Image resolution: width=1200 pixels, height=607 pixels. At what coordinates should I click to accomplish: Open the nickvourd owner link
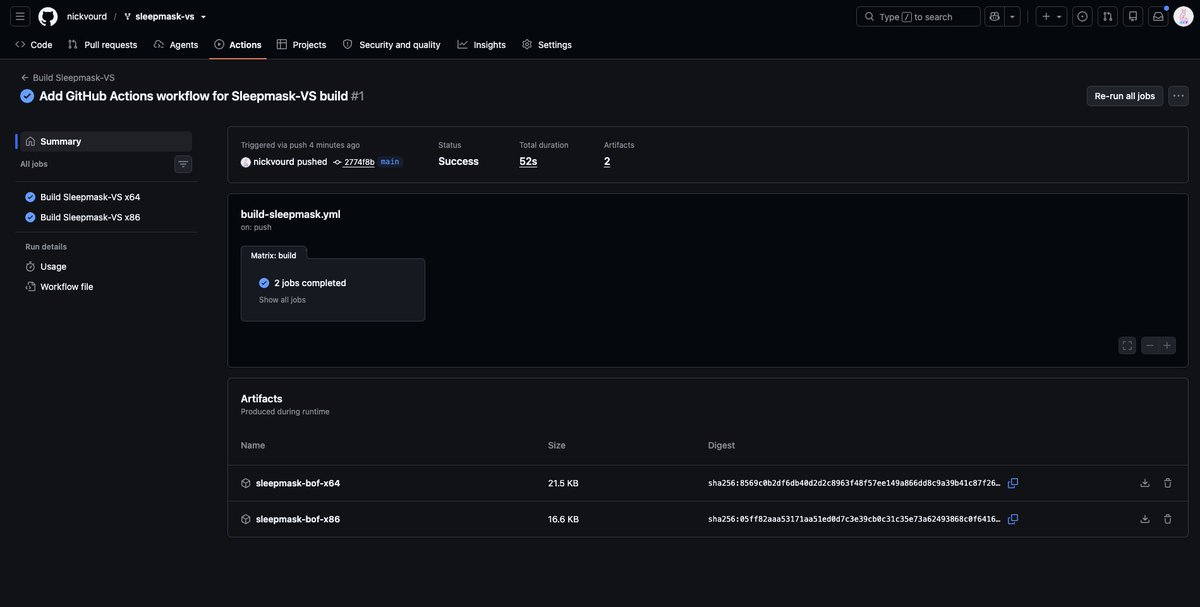pos(87,16)
